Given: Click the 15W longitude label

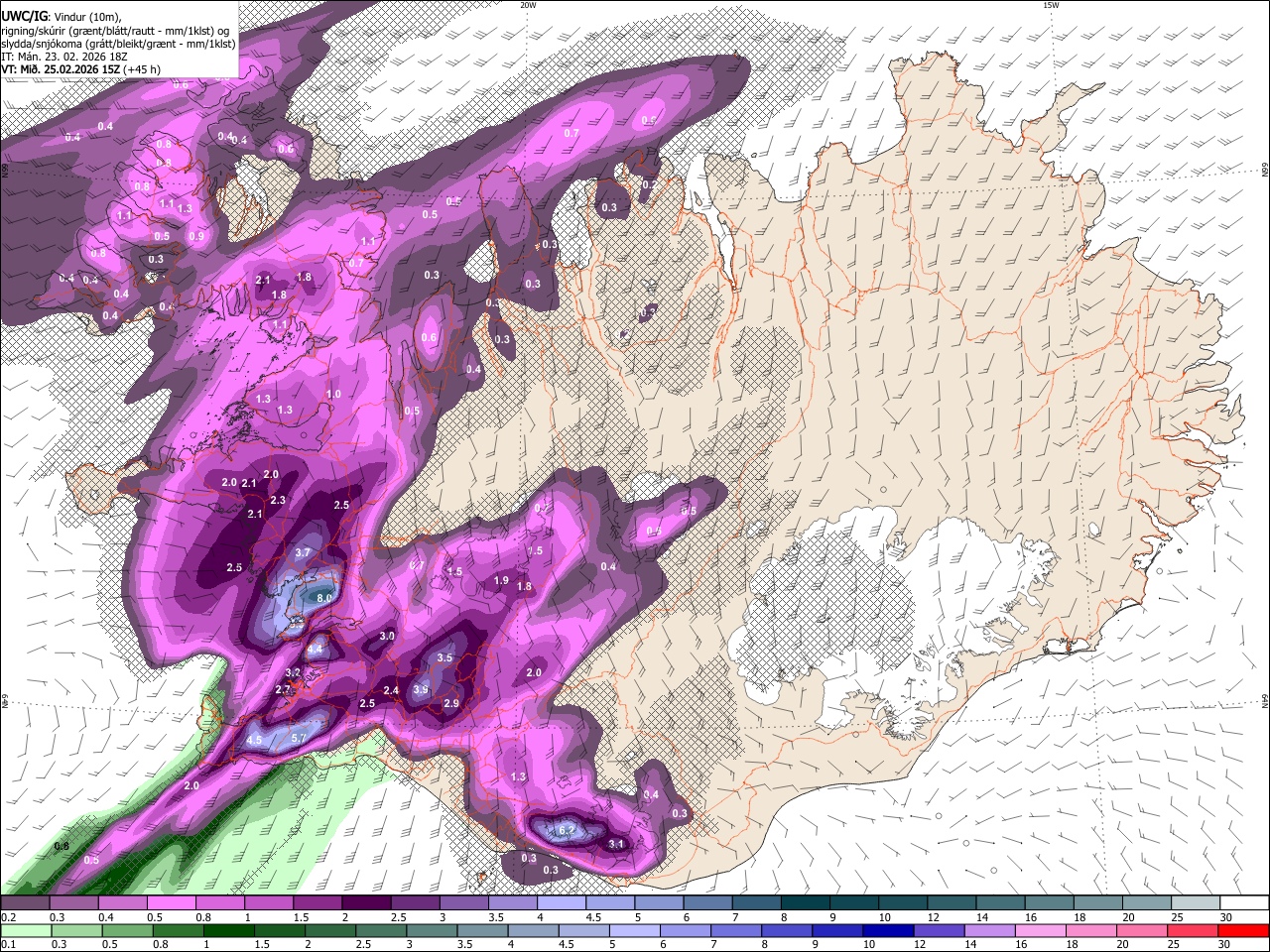Looking at the screenshot, I should click(x=1051, y=5).
